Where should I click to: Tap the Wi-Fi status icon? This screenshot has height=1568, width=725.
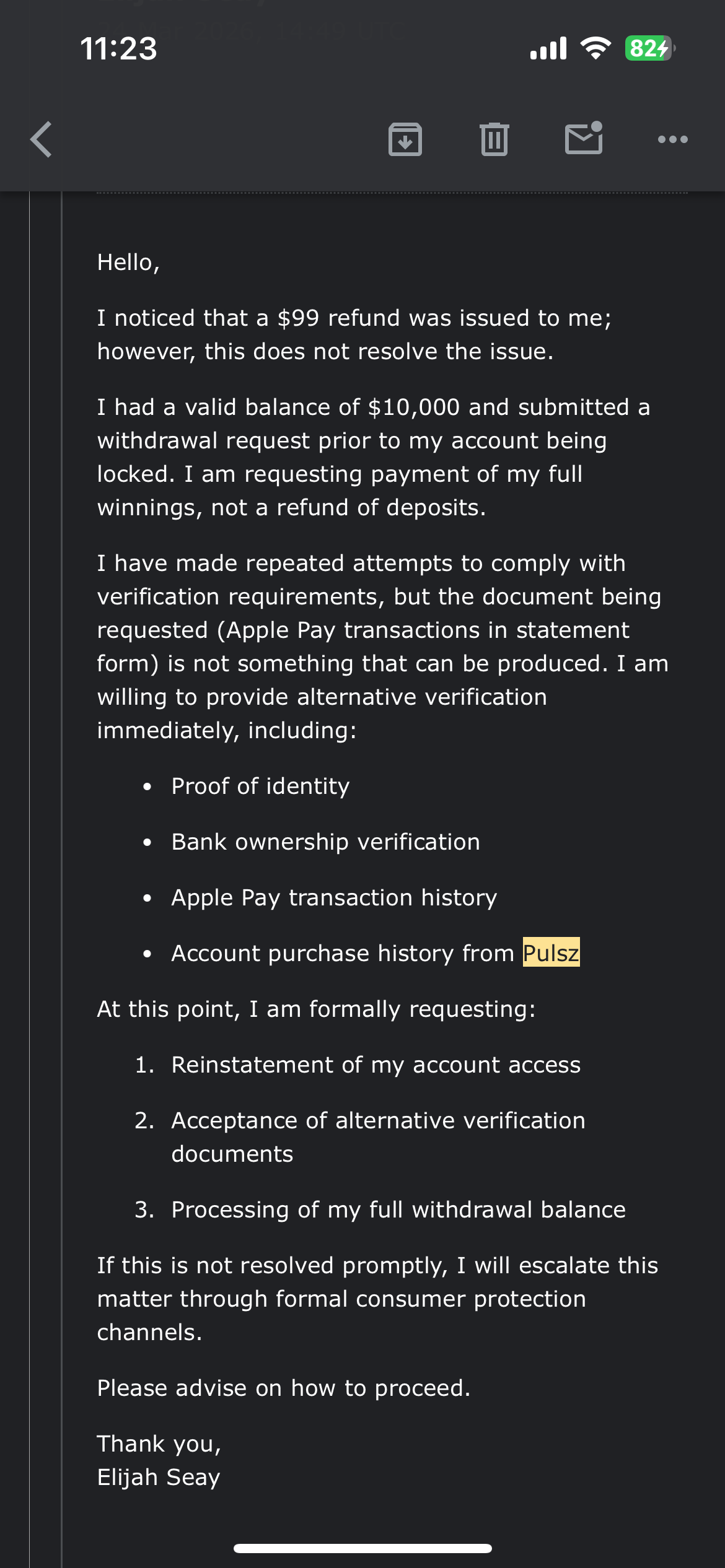[595, 48]
